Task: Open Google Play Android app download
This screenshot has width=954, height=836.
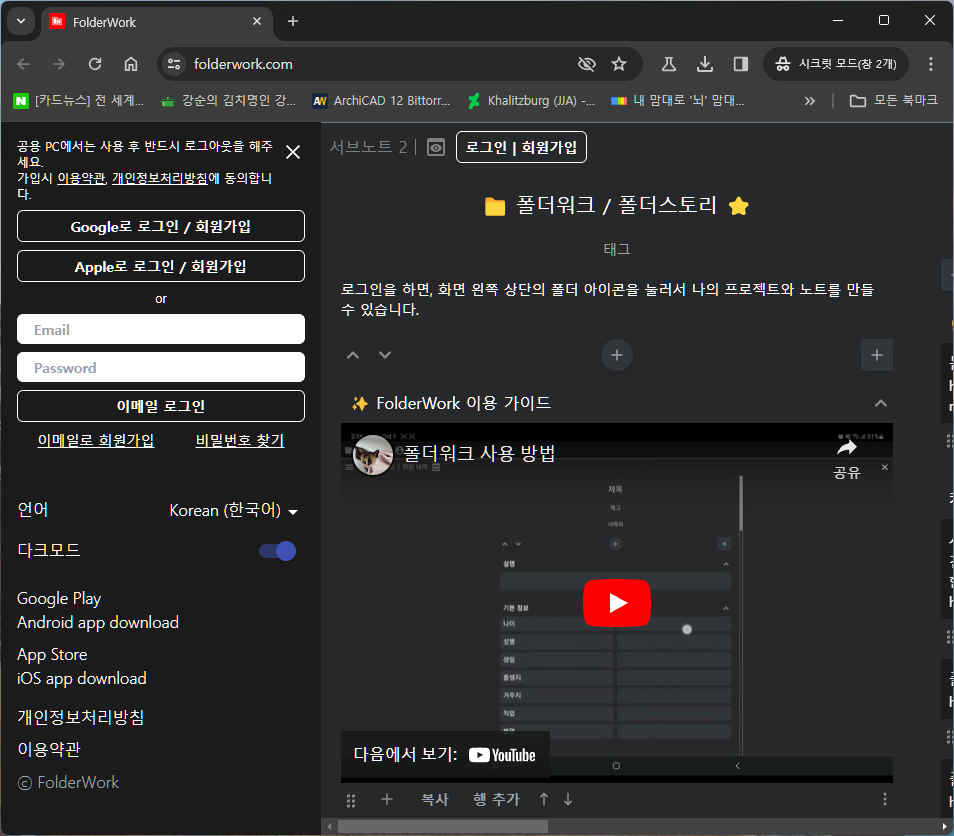Action: pos(97,610)
